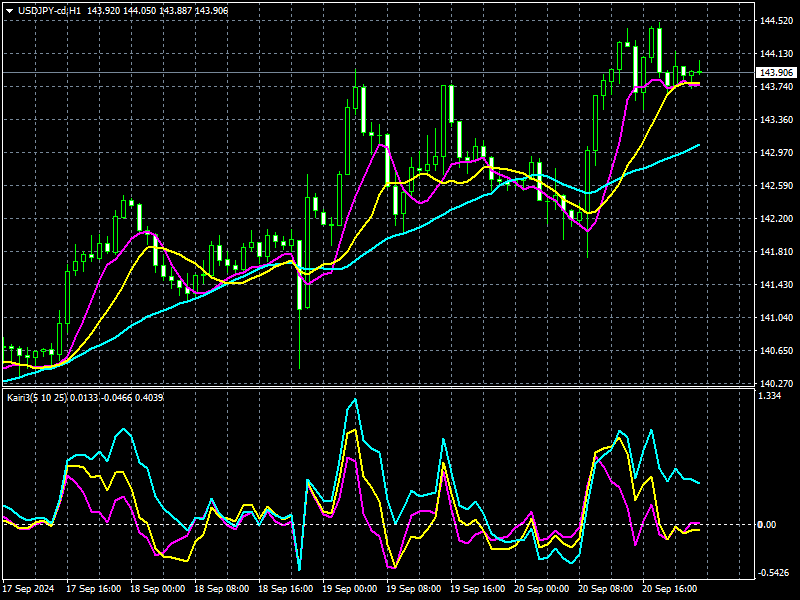
Task: Click the 17 Sep 2024 date label
Action: [28, 589]
